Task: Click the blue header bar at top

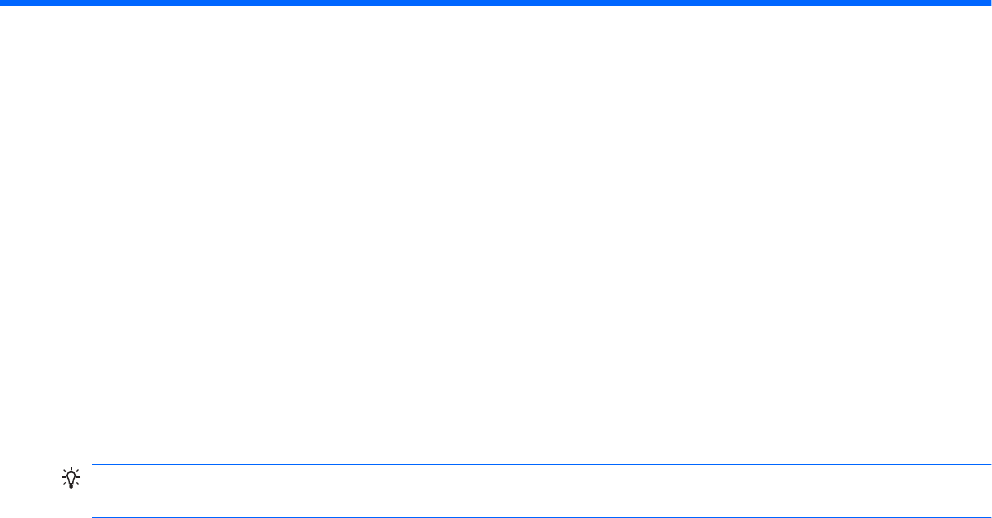Action: tap(496, 3)
